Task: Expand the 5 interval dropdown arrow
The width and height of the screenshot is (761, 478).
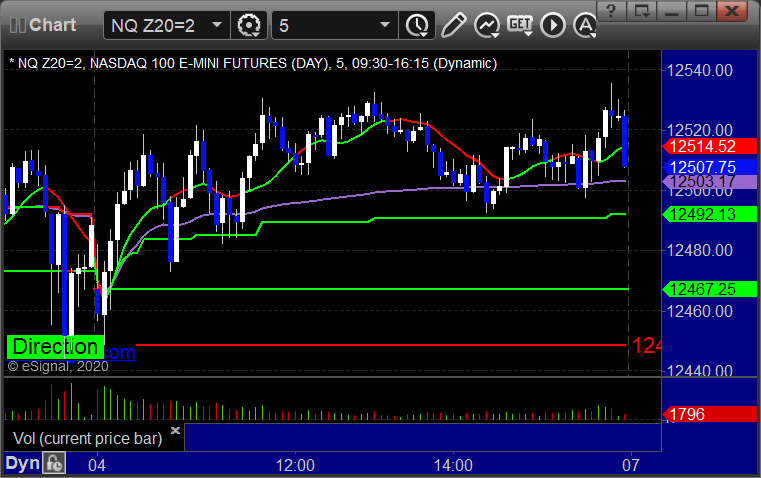Action: [x=385, y=25]
